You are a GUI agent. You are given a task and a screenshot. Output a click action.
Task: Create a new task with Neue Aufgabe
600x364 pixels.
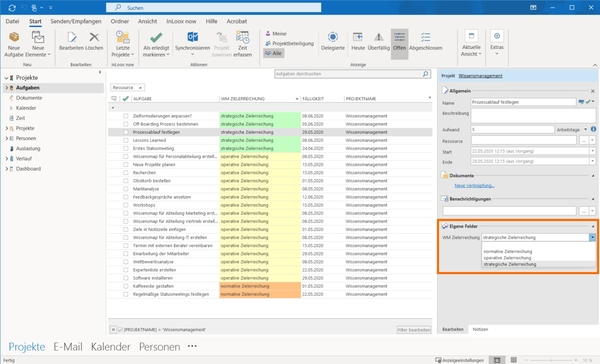14,44
